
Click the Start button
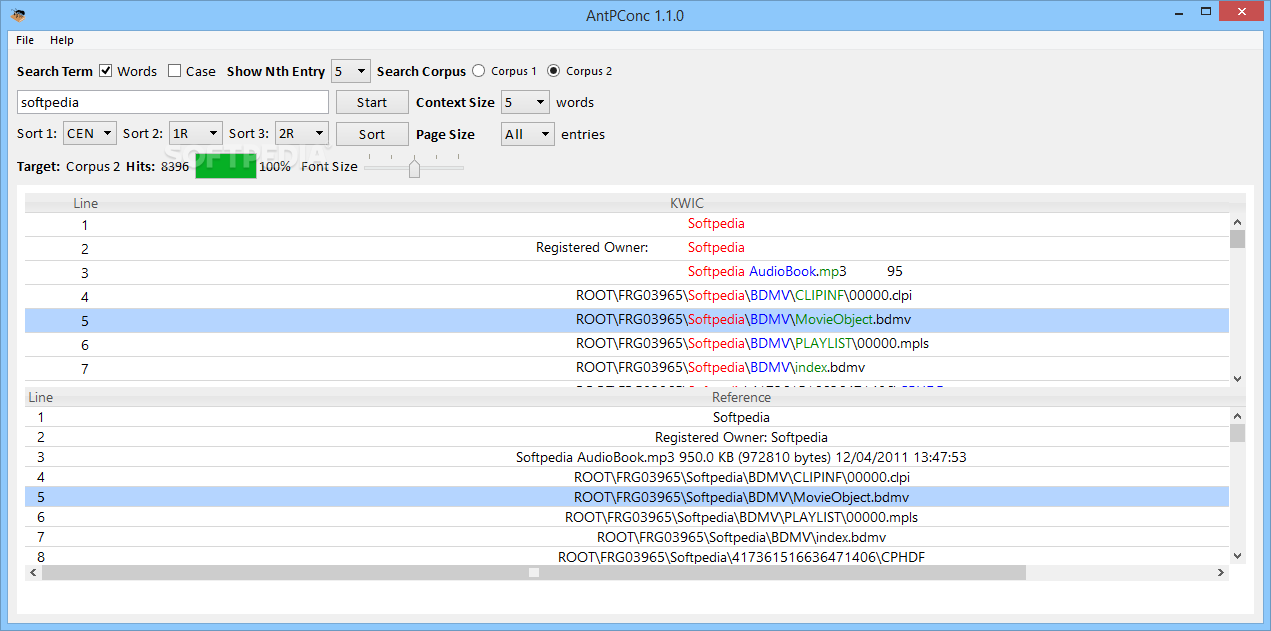coord(372,102)
